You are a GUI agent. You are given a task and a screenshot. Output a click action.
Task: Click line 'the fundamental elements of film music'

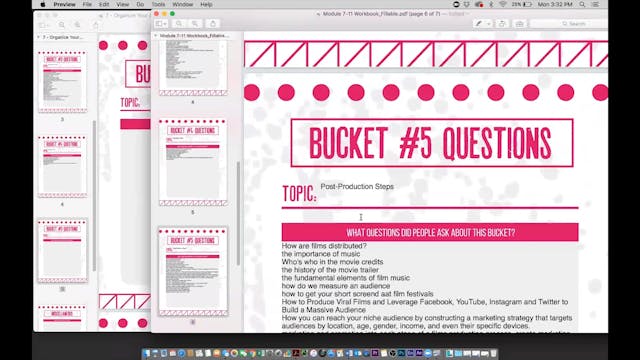(x=346, y=278)
